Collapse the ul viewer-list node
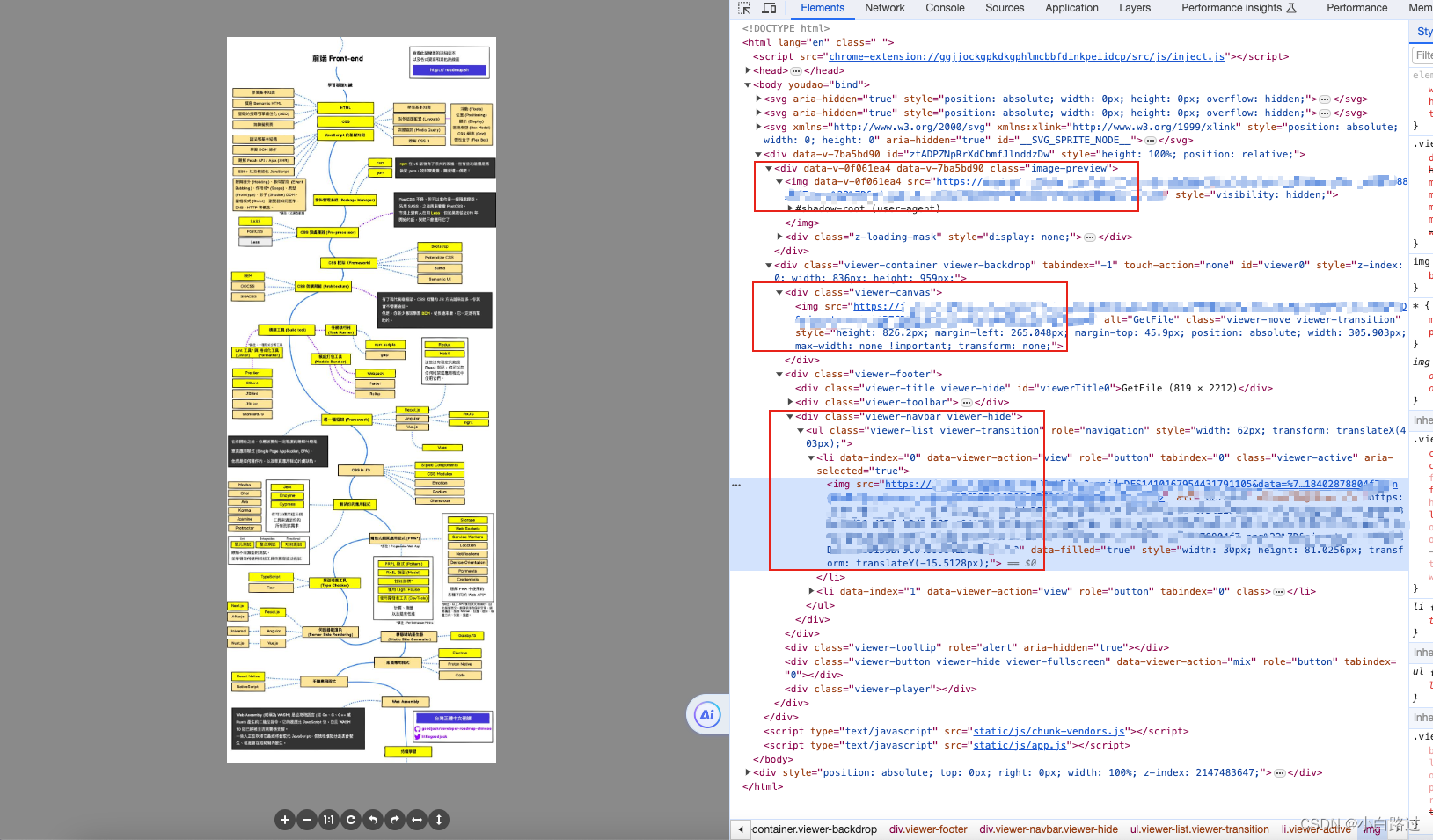Screen dimensions: 1433x840 [x=801, y=430]
